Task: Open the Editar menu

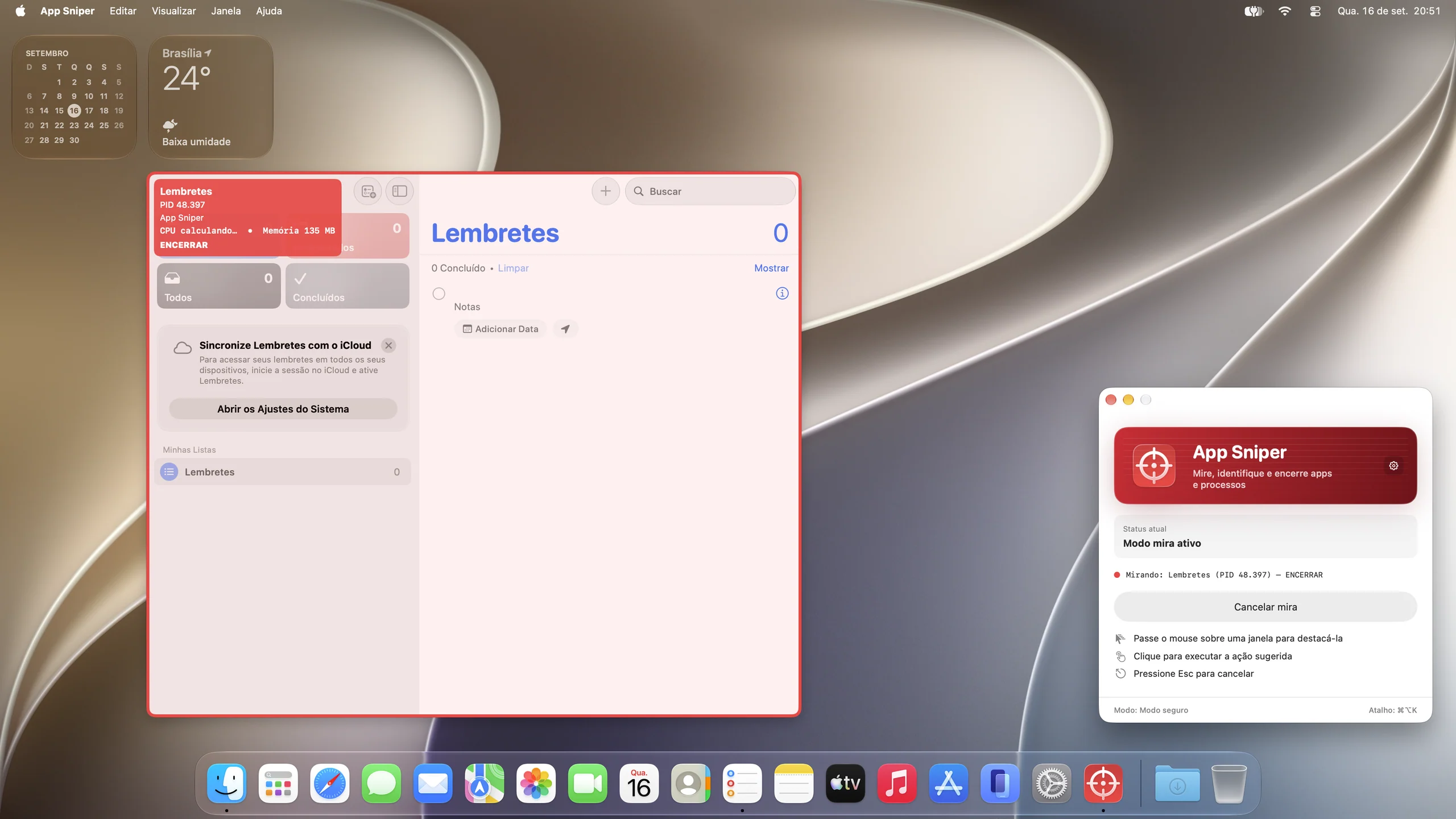Action: 123,11
